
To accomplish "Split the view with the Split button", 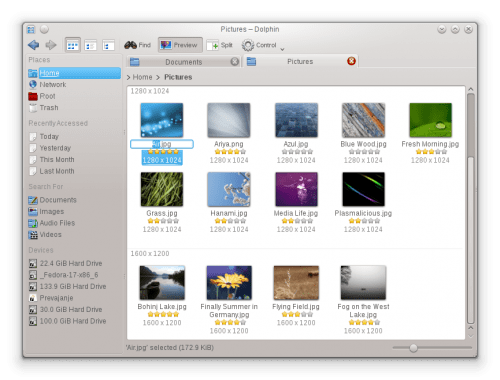I will click(219, 45).
